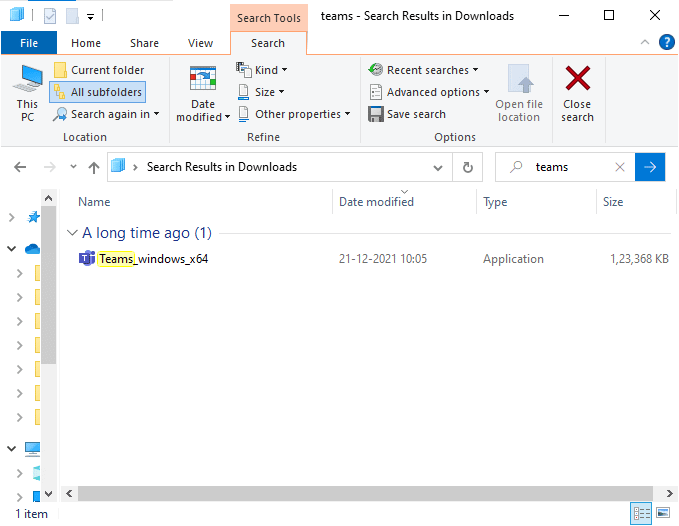Click the Search Tools contextual tab
The height and width of the screenshot is (526, 679).
(x=269, y=18)
